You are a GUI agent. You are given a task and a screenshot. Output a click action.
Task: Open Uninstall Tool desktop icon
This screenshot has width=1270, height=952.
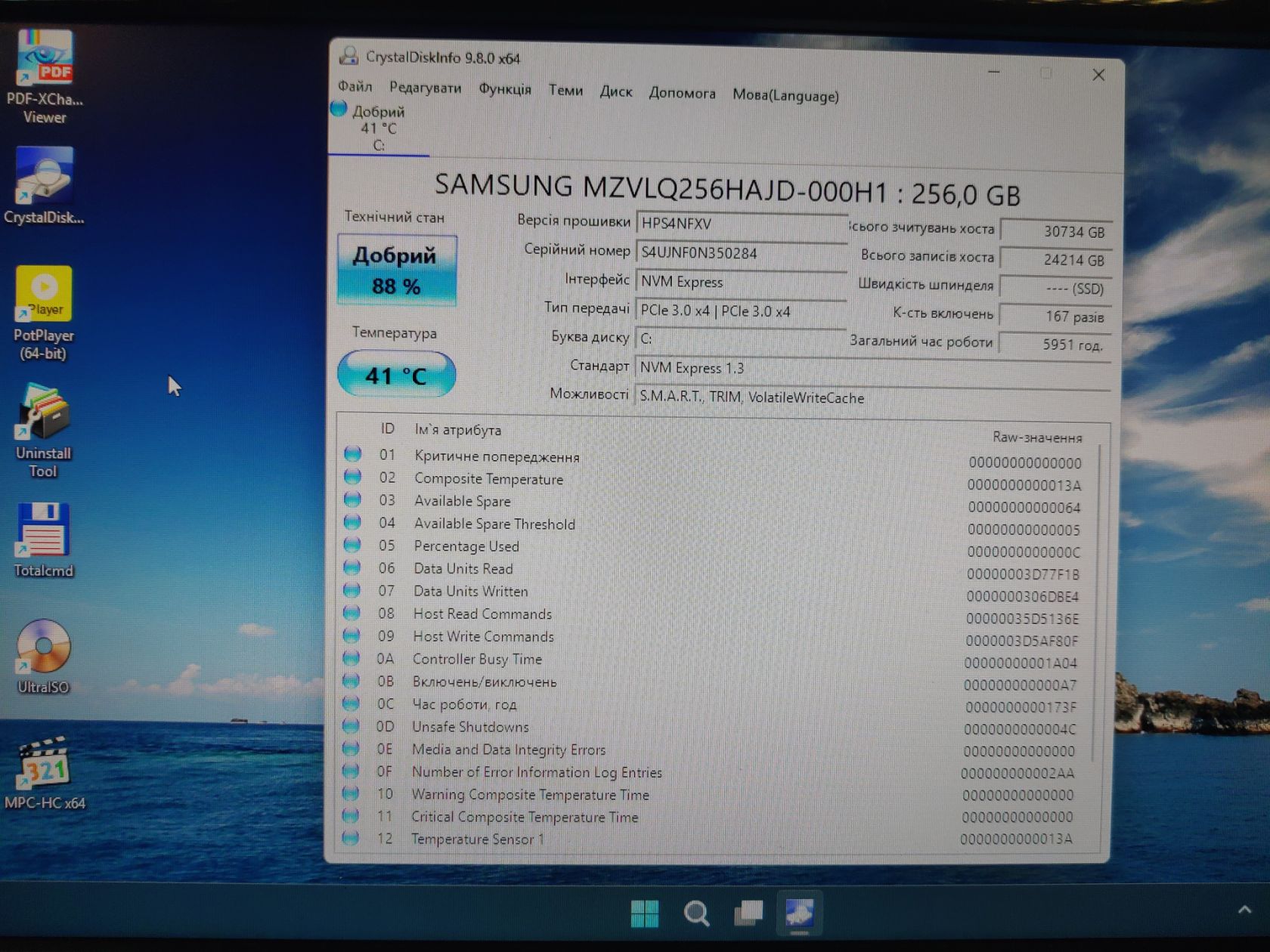[x=44, y=431]
